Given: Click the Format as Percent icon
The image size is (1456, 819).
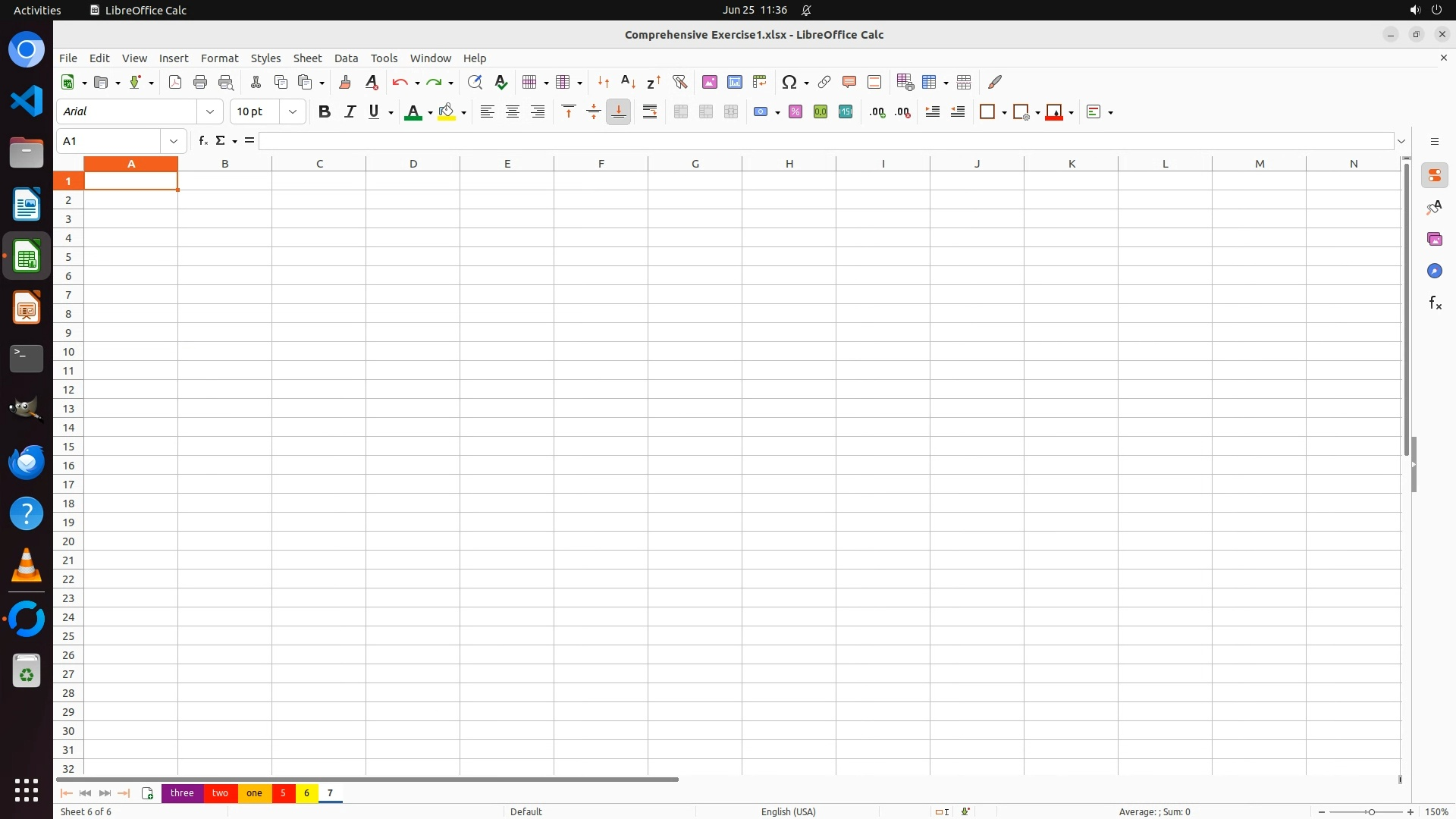Looking at the screenshot, I should (x=795, y=112).
